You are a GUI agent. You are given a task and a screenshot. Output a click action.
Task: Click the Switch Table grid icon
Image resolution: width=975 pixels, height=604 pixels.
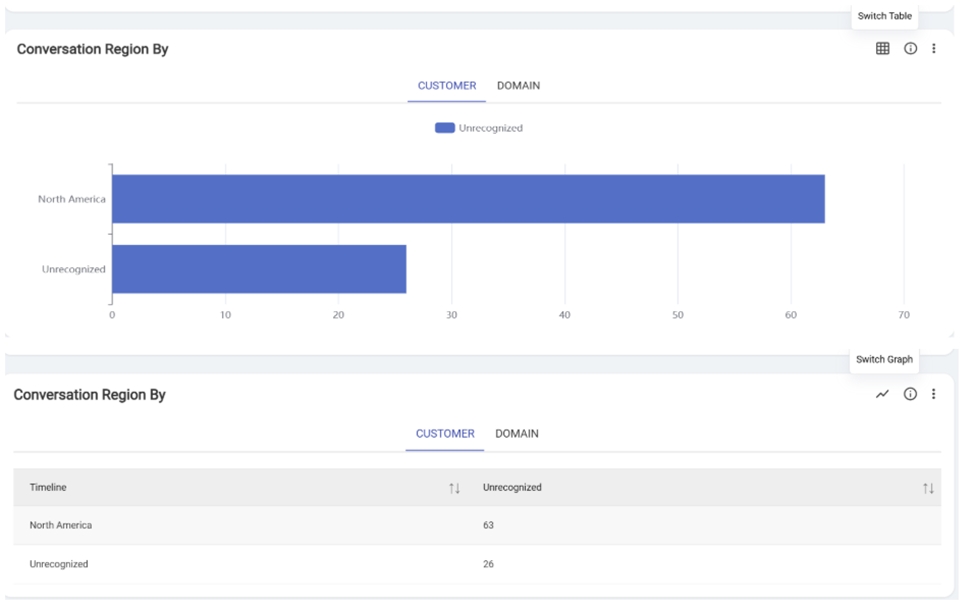882,48
